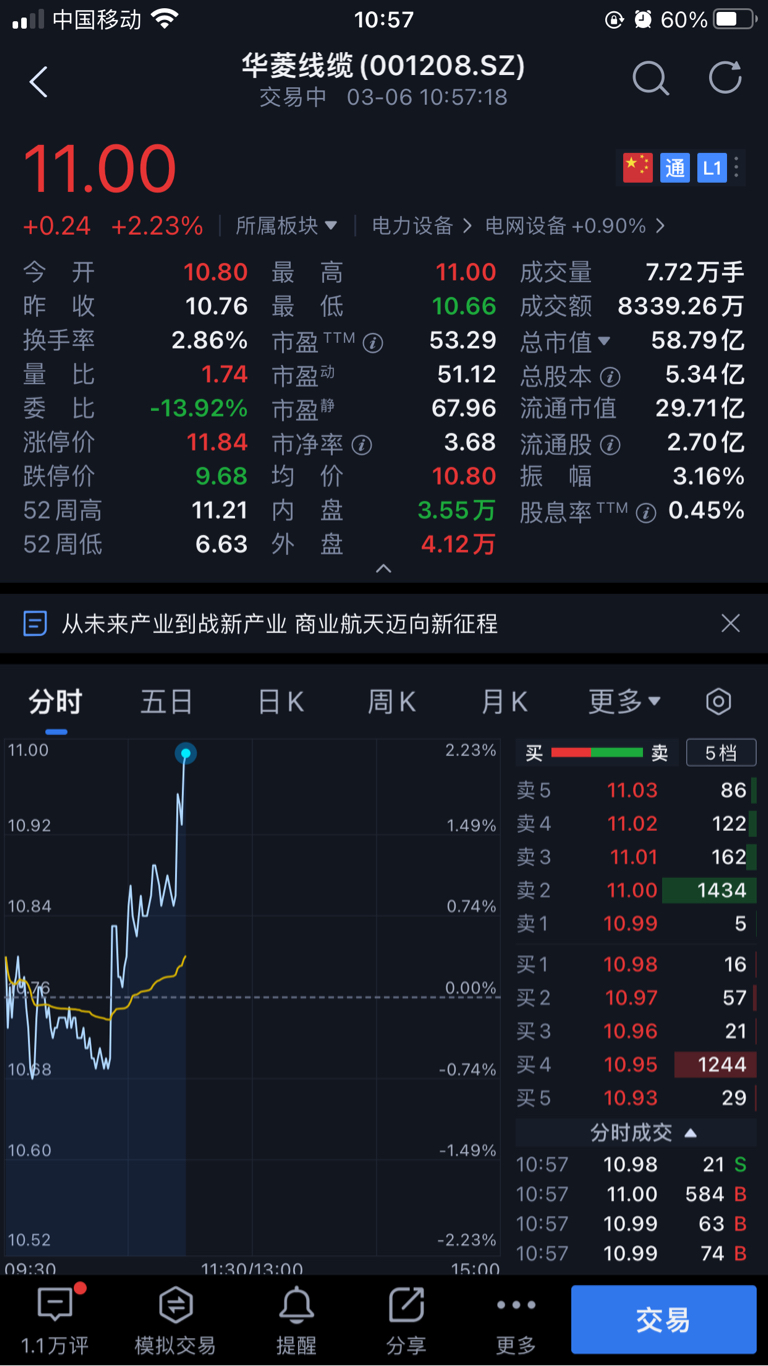Screen dimensions: 768x1366
Task: Tap the China flag market icon
Action: [x=638, y=168]
